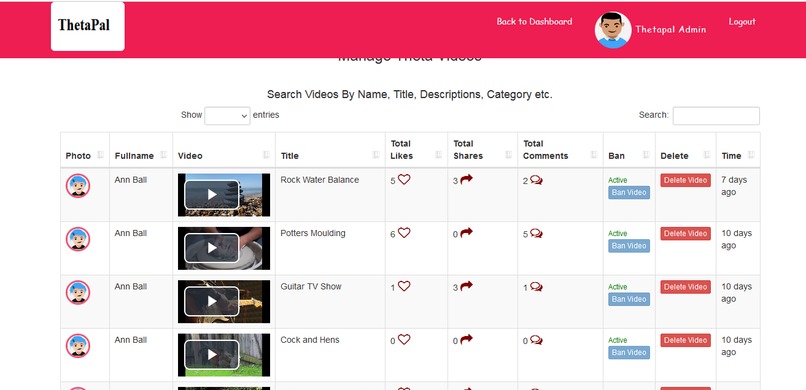The width and height of the screenshot is (806, 390).
Task: Click the Active status in Rock Water Balance row
Action: coord(617,180)
